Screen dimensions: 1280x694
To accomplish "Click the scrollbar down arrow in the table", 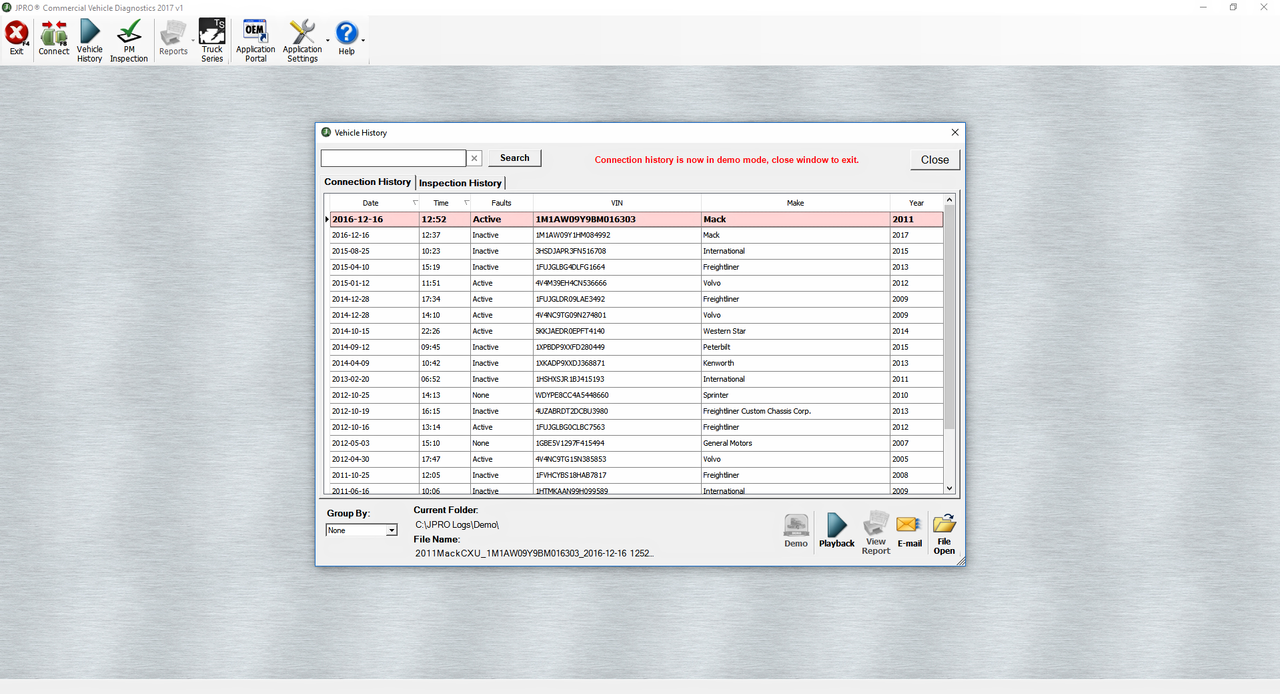I will click(x=950, y=488).
